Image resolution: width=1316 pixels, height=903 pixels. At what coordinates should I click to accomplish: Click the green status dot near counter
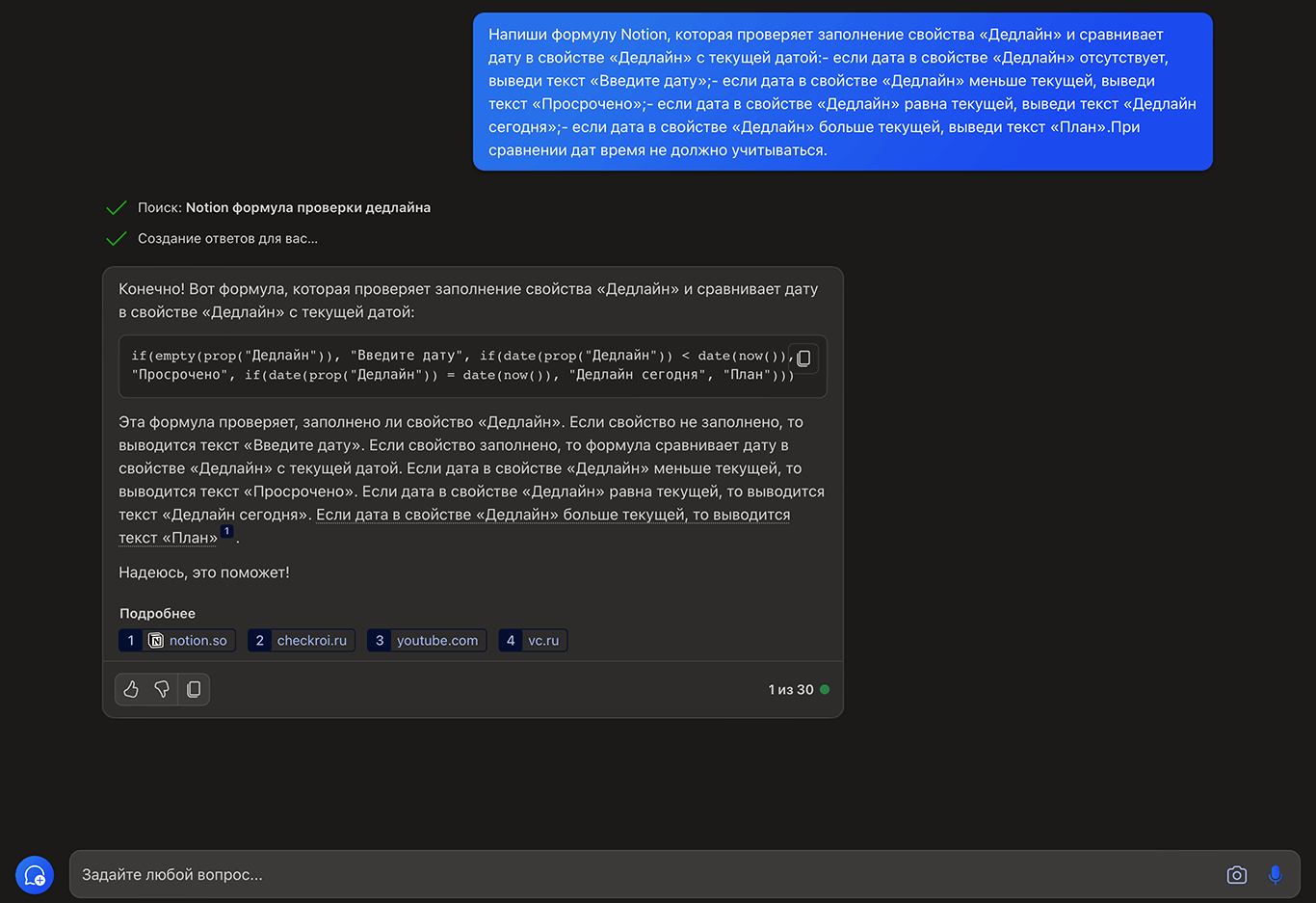click(825, 690)
